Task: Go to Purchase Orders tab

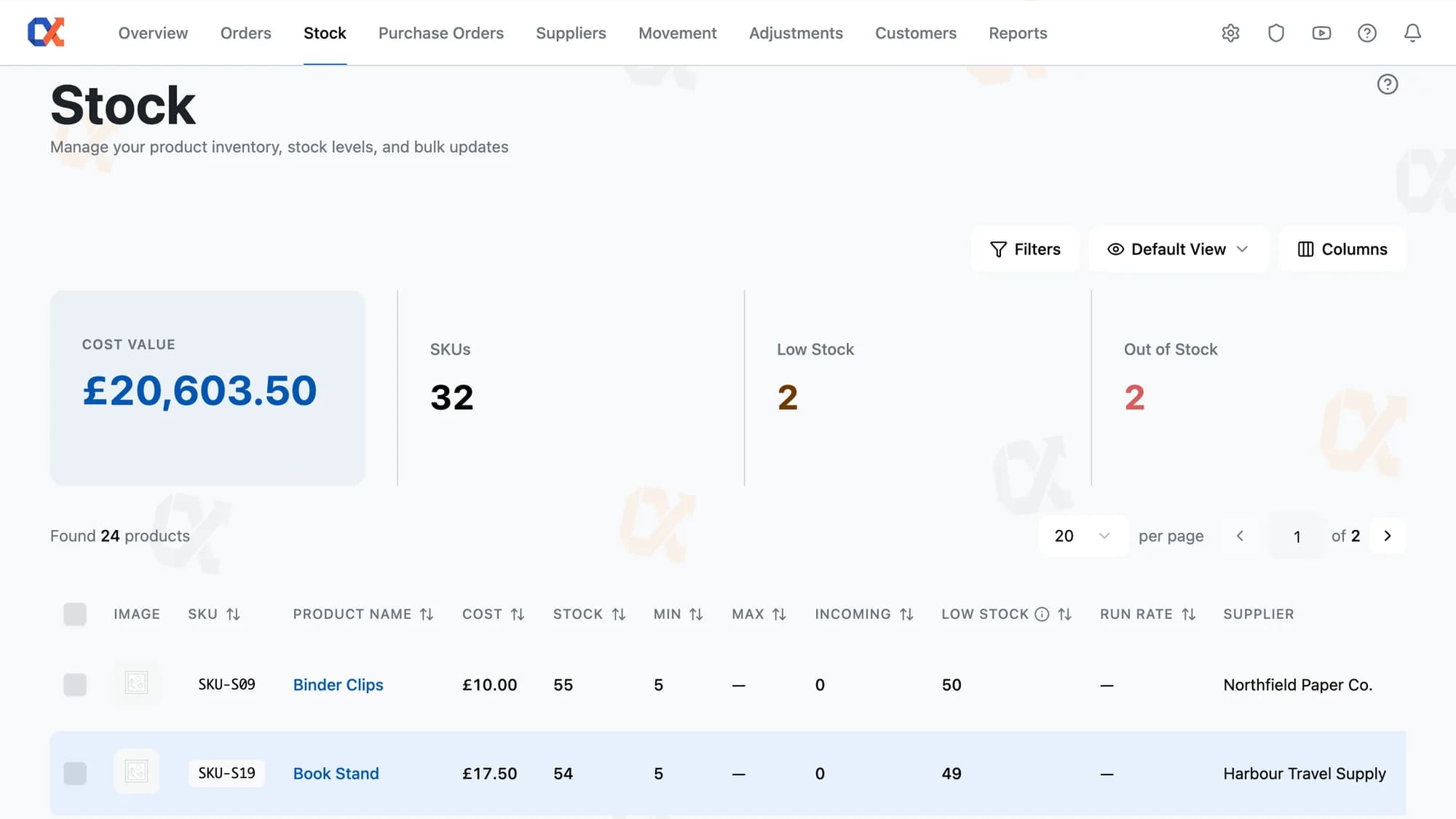Action: 441,33
